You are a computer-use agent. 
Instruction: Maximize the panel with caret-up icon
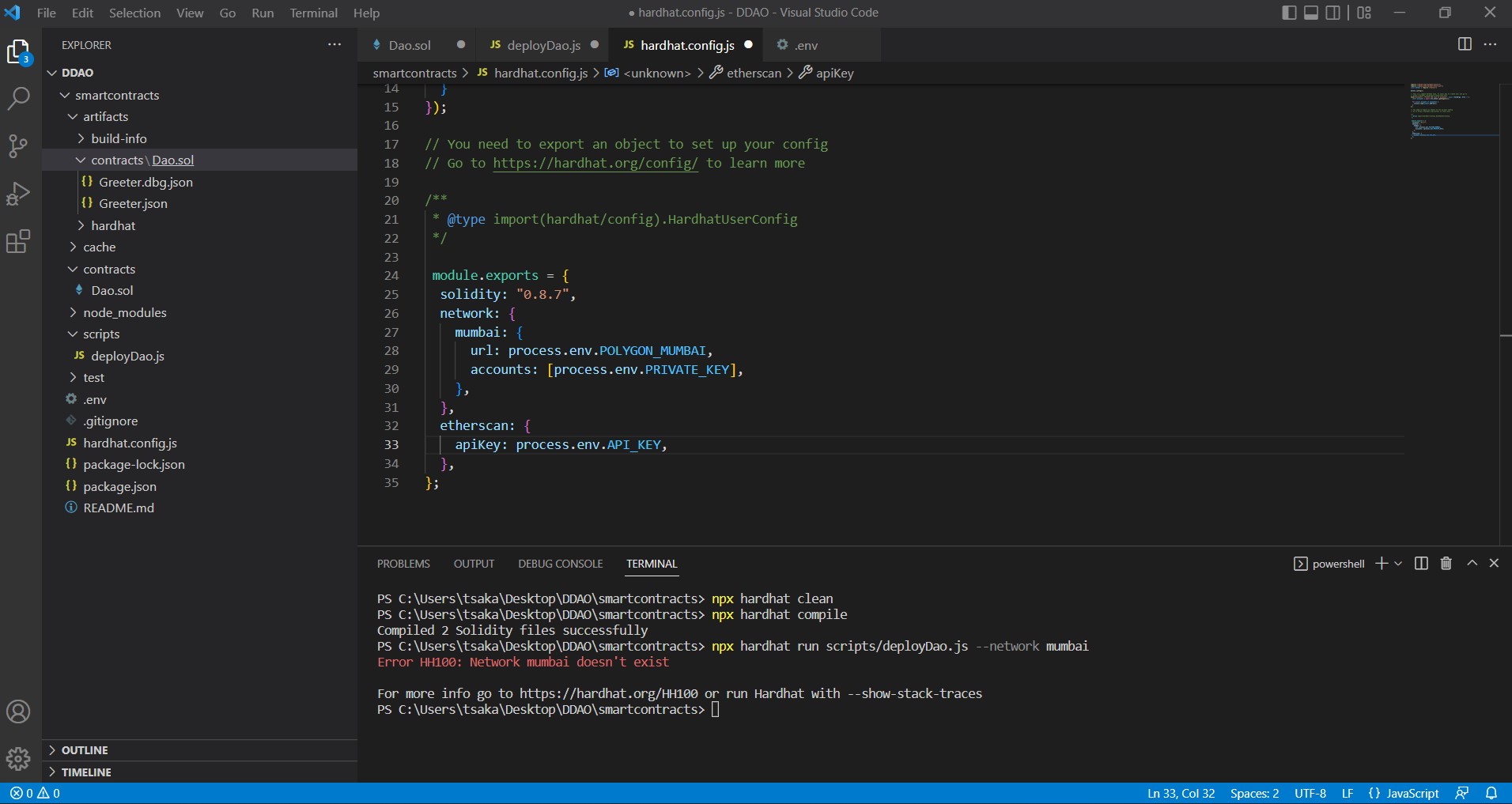pyautogui.click(x=1472, y=563)
